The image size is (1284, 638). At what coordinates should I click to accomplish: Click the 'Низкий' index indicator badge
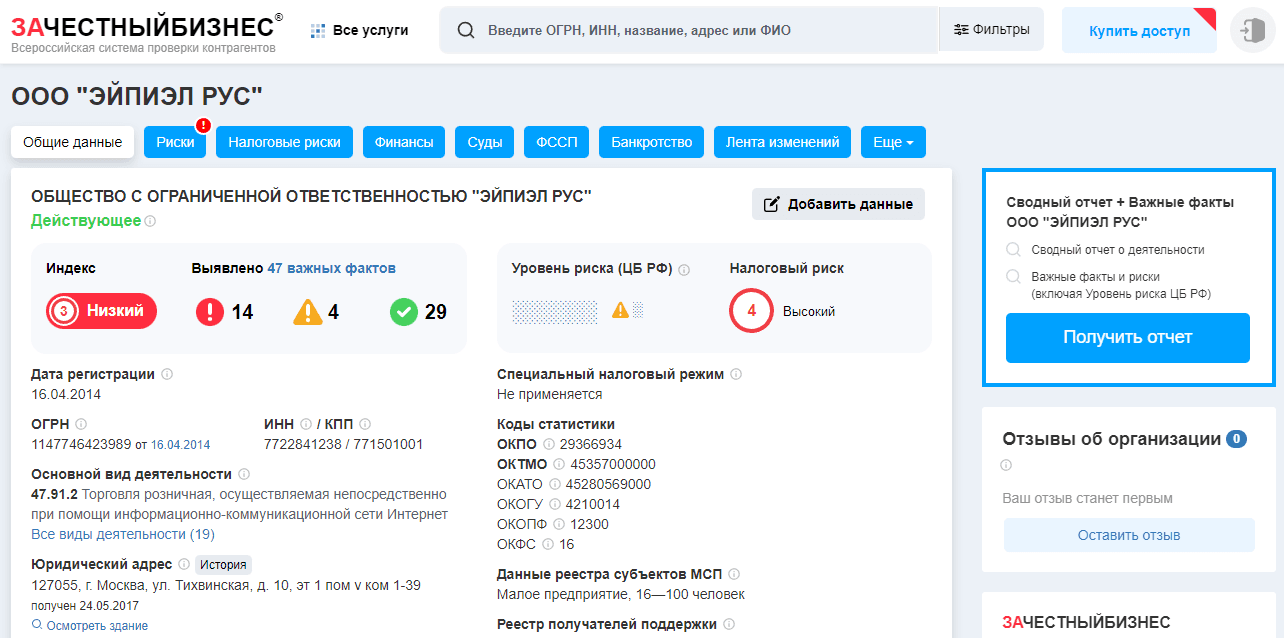(102, 311)
